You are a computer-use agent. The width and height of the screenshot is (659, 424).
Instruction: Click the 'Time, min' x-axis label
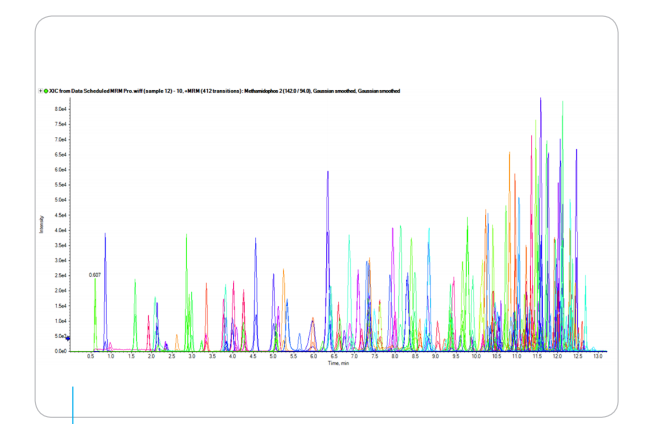tap(338, 363)
